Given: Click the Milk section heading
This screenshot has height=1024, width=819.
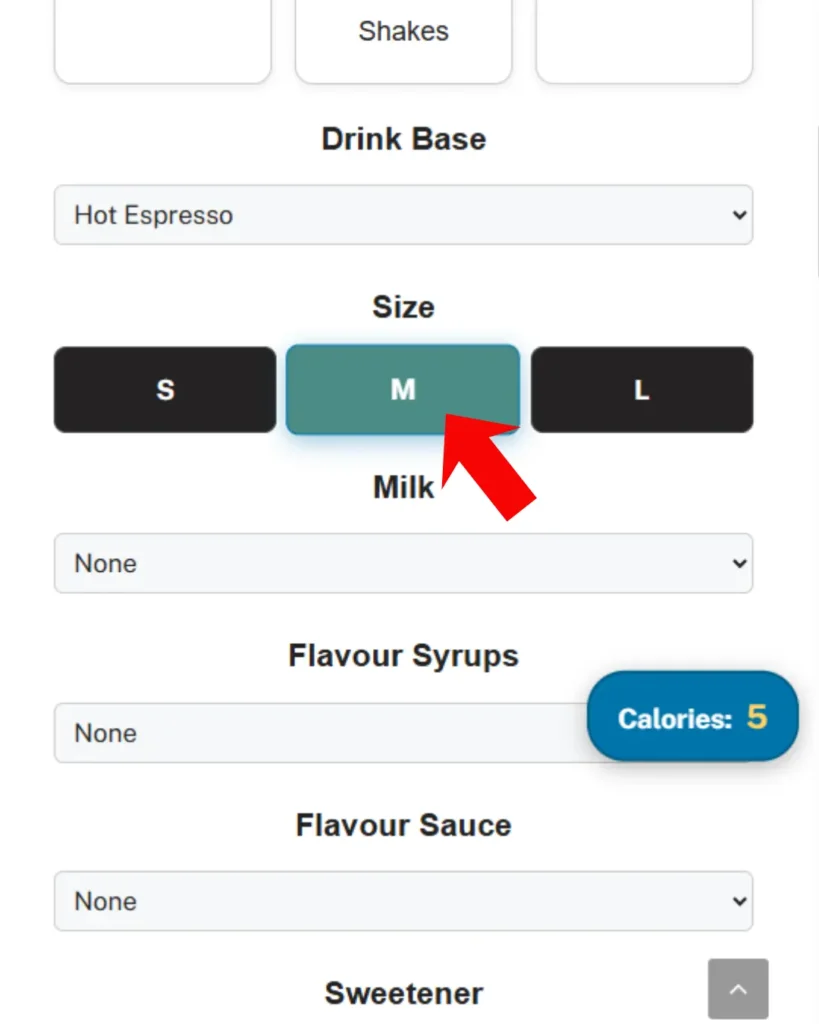Looking at the screenshot, I should [403, 488].
